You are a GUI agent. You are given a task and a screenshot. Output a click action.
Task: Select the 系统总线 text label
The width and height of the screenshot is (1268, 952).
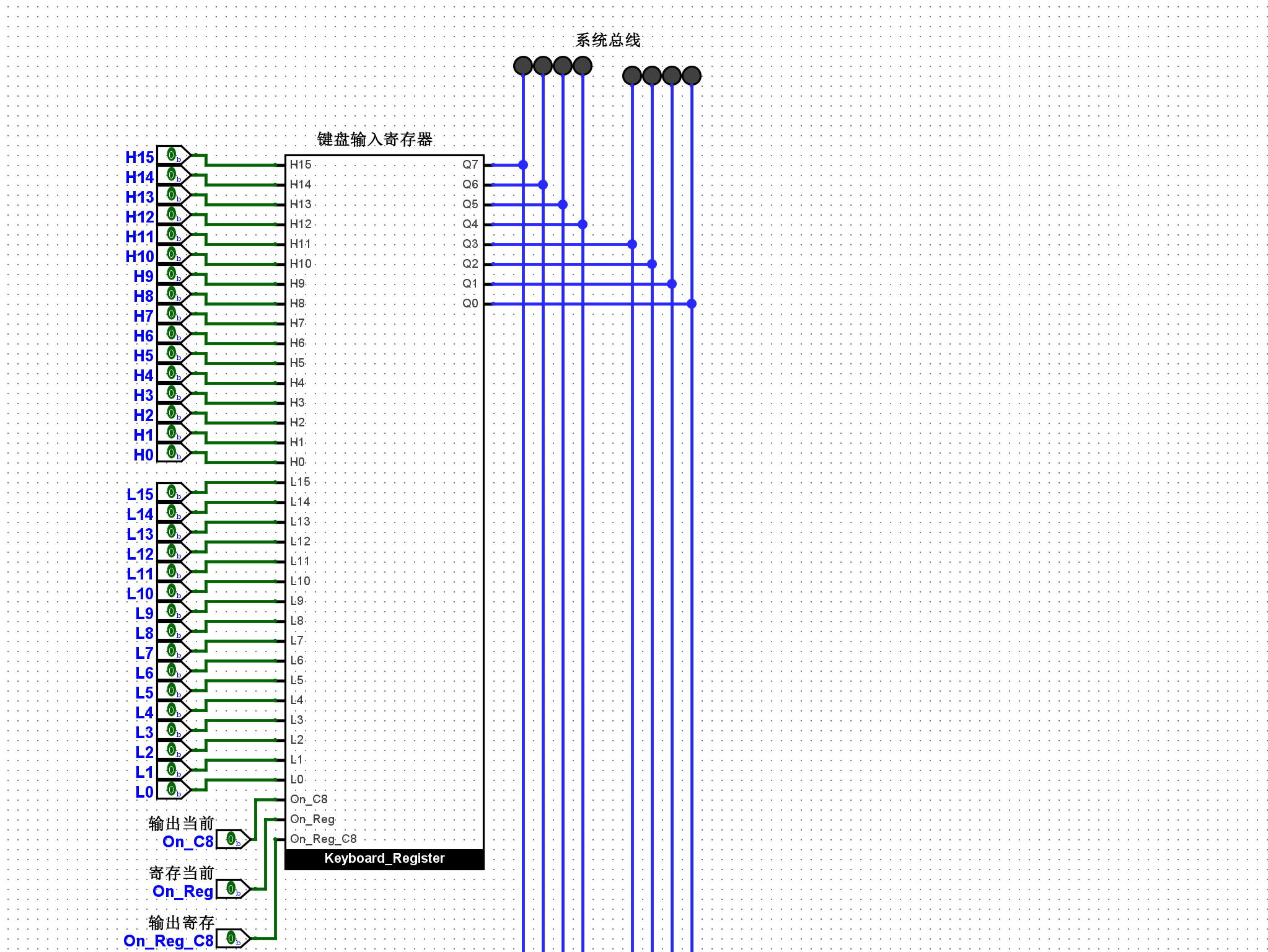point(607,40)
